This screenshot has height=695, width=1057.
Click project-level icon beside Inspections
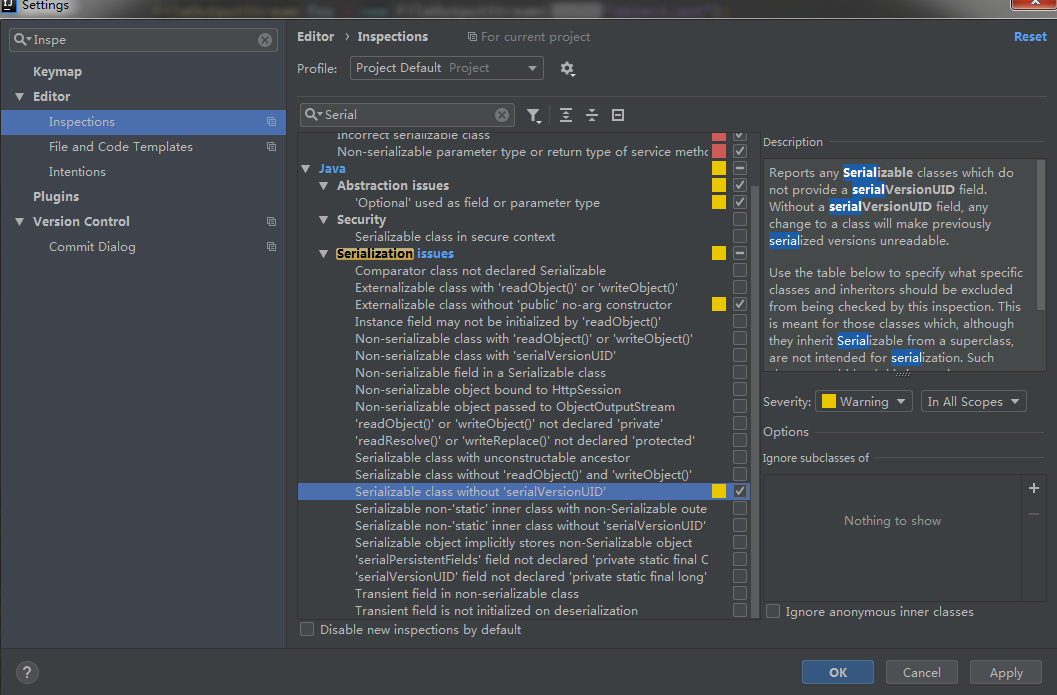(x=271, y=122)
